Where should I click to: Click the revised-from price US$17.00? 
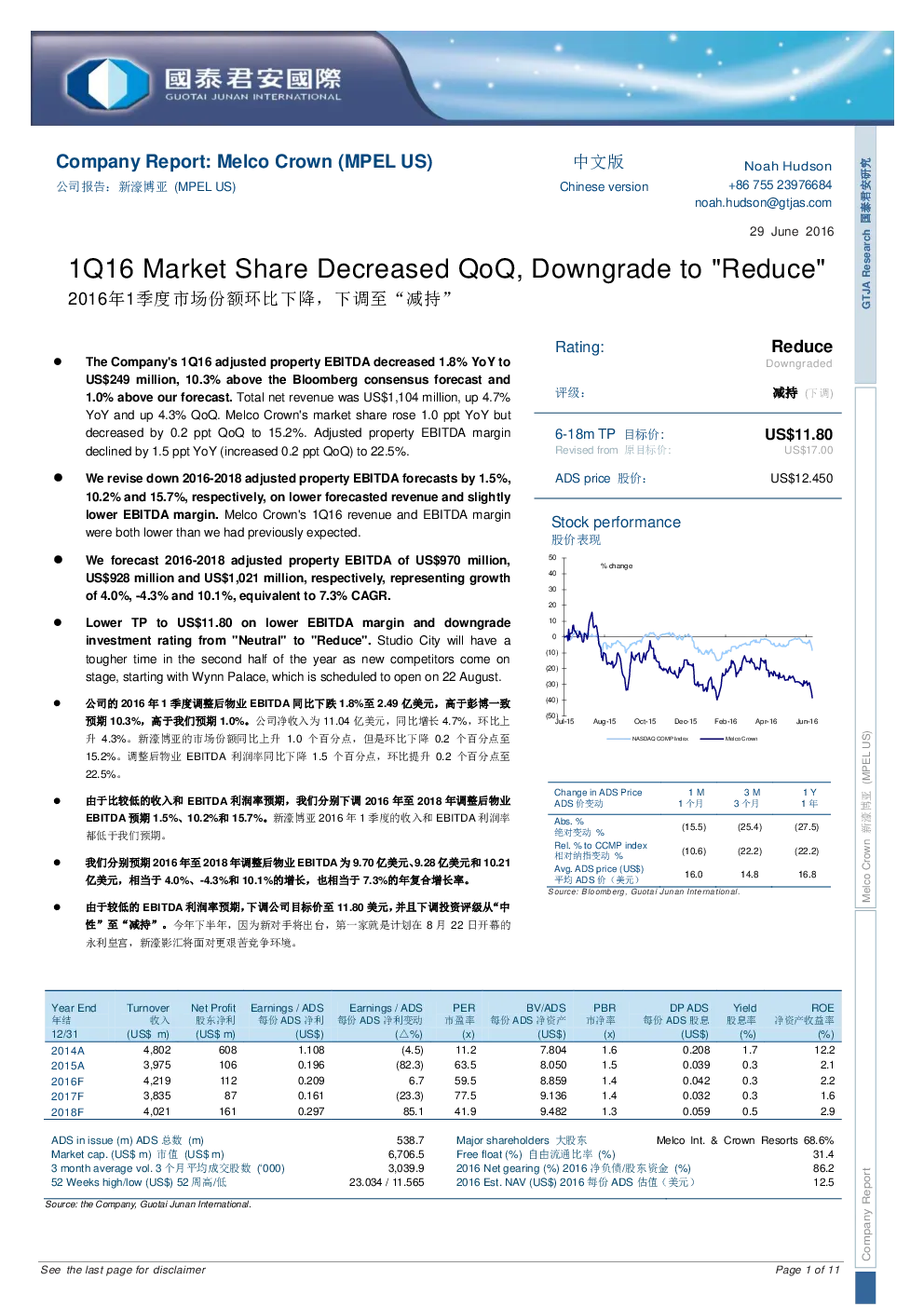[x=808, y=450]
